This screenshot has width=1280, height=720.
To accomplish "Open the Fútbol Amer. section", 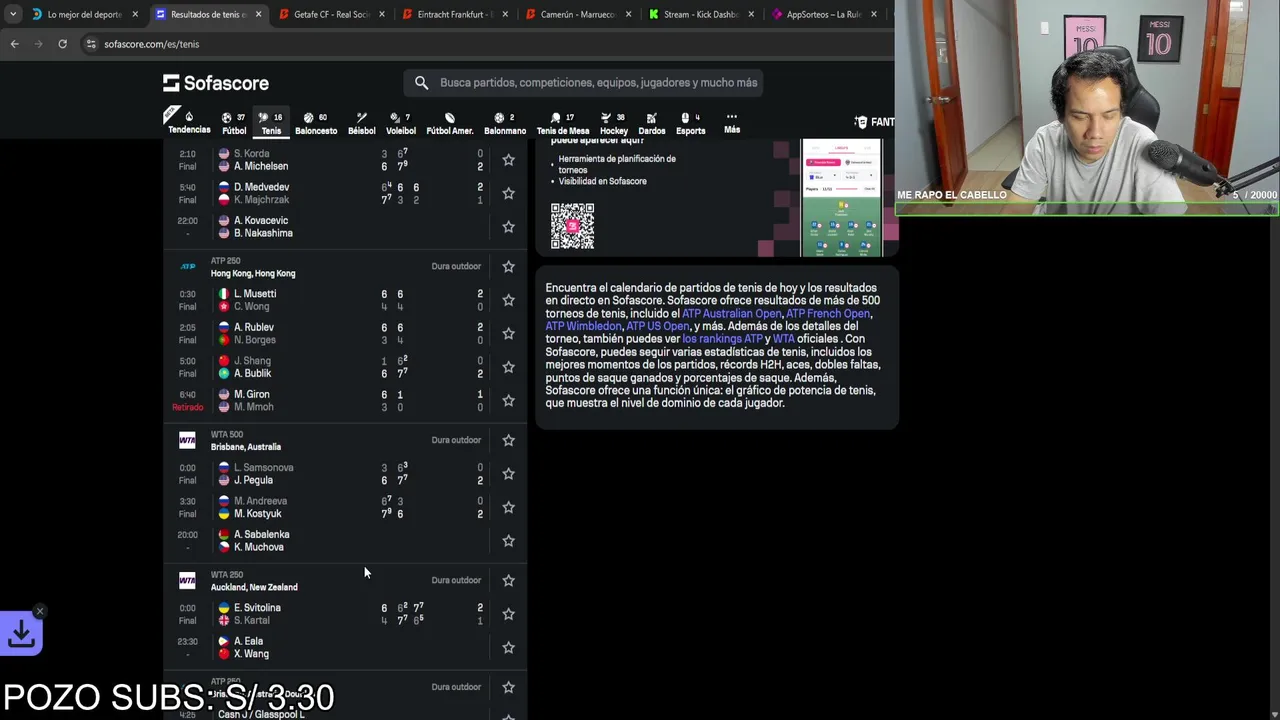I will (x=450, y=123).
